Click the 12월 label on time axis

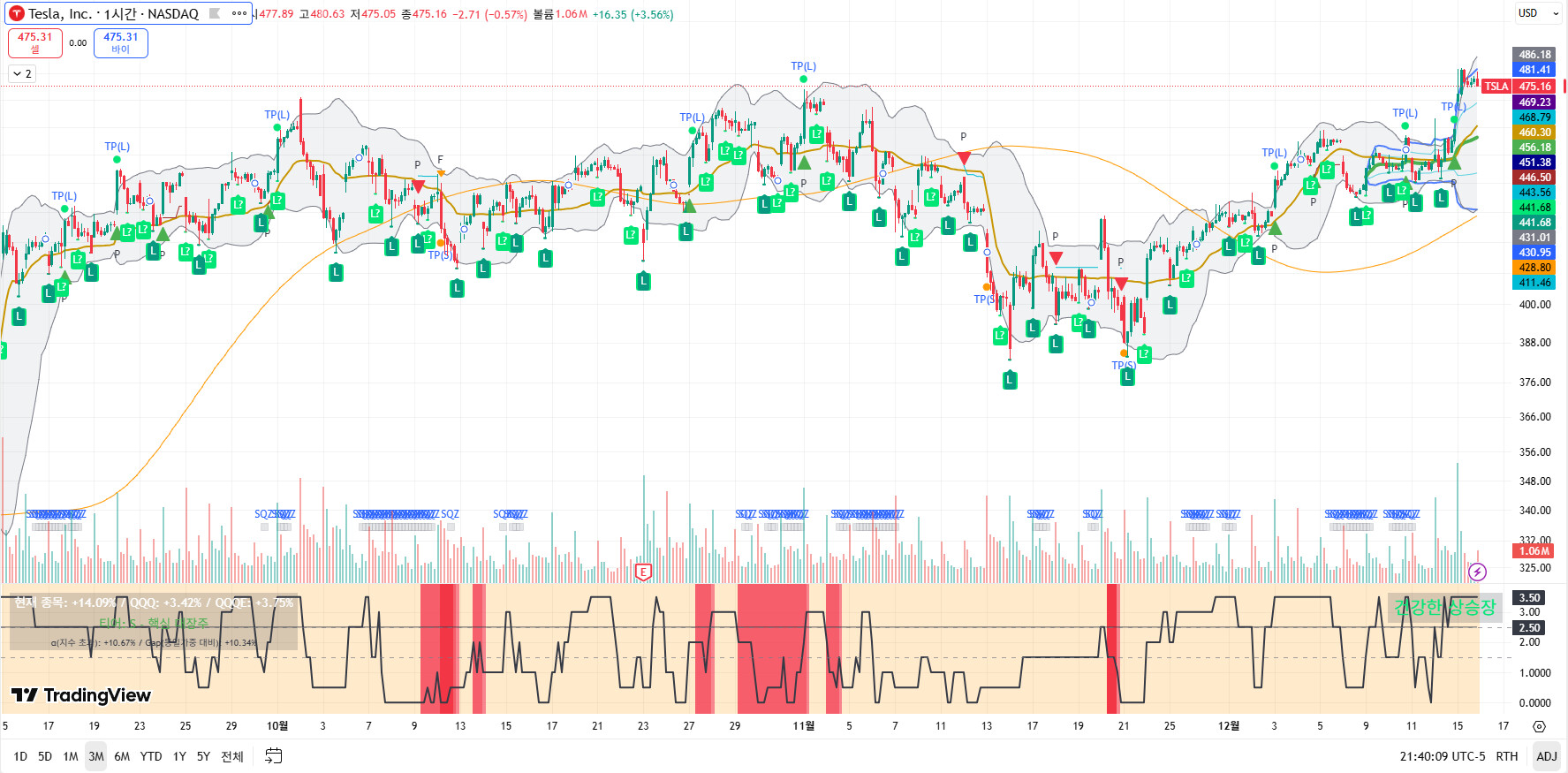tap(1229, 726)
